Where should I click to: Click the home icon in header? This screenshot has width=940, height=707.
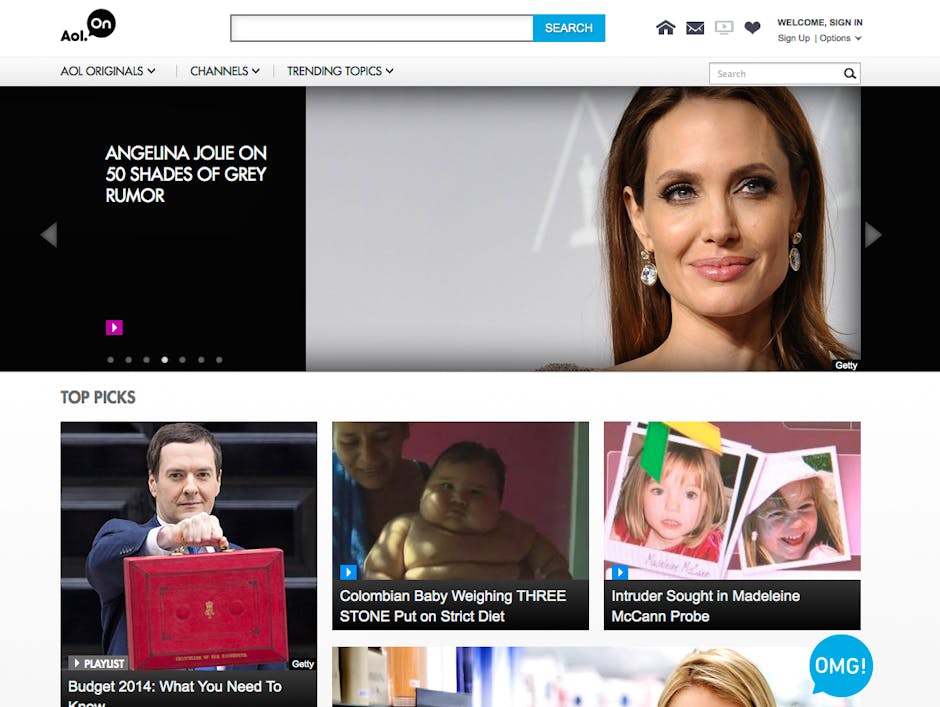point(665,28)
